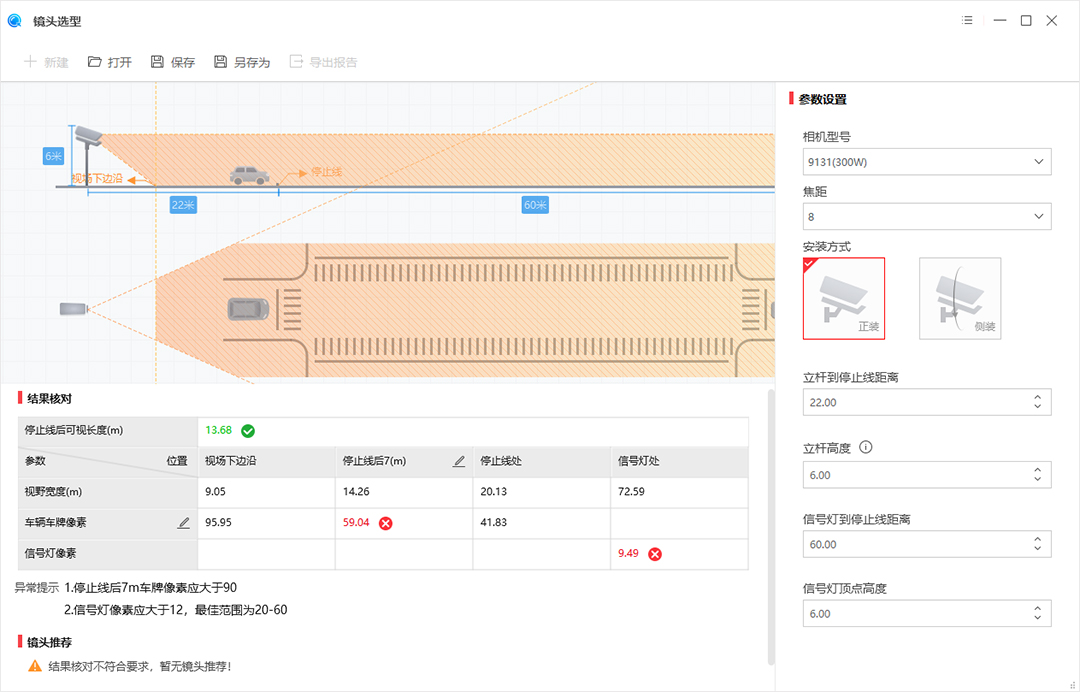Click red error icon beside 9.49
This screenshot has width=1080, height=692.
655,554
